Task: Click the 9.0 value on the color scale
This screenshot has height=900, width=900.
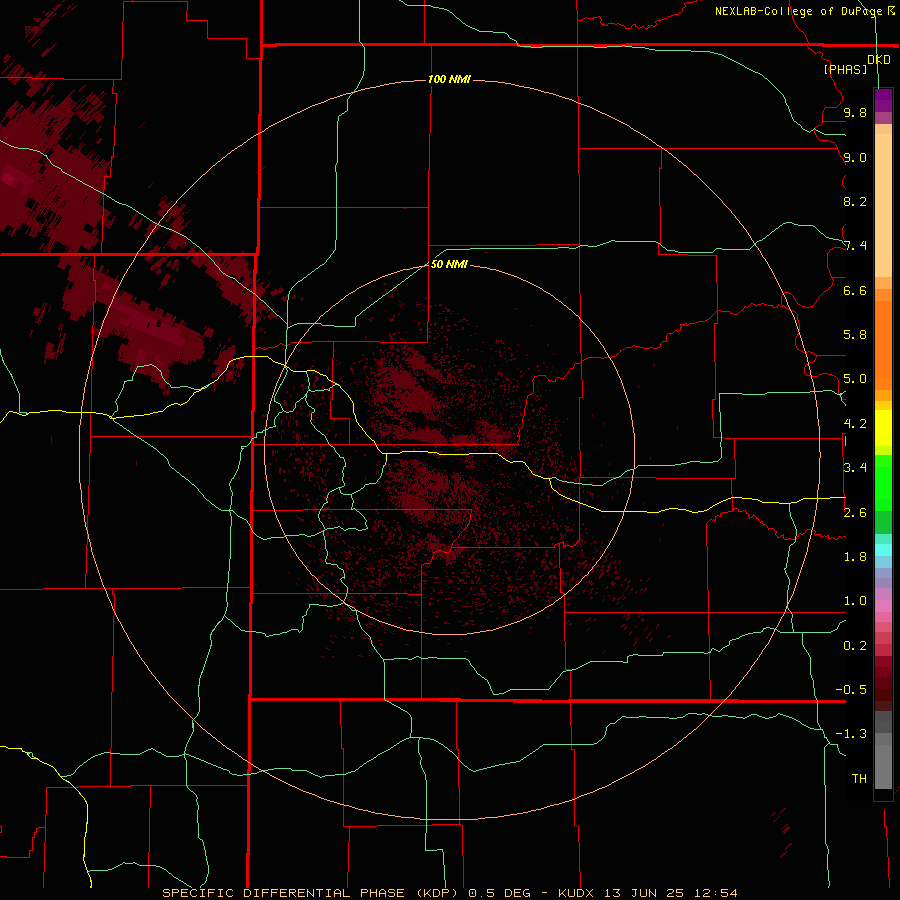Action: tap(855, 157)
